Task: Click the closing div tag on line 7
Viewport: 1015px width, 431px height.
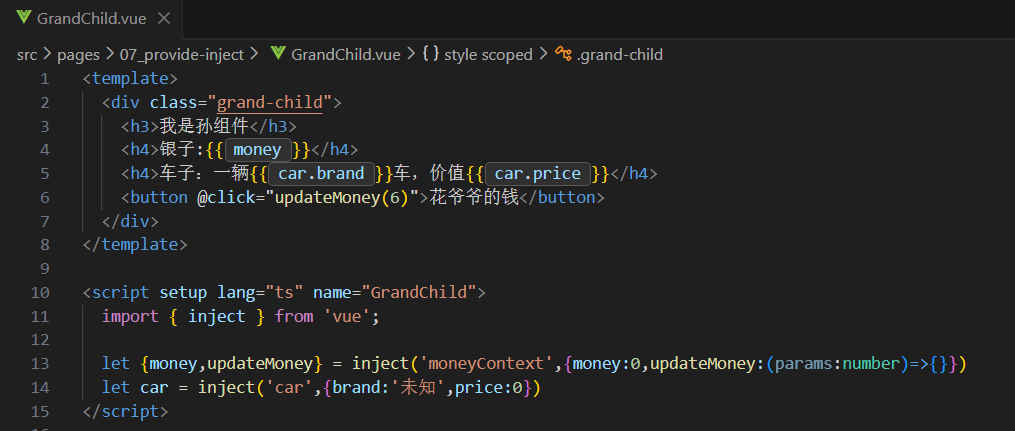Action: (130, 221)
